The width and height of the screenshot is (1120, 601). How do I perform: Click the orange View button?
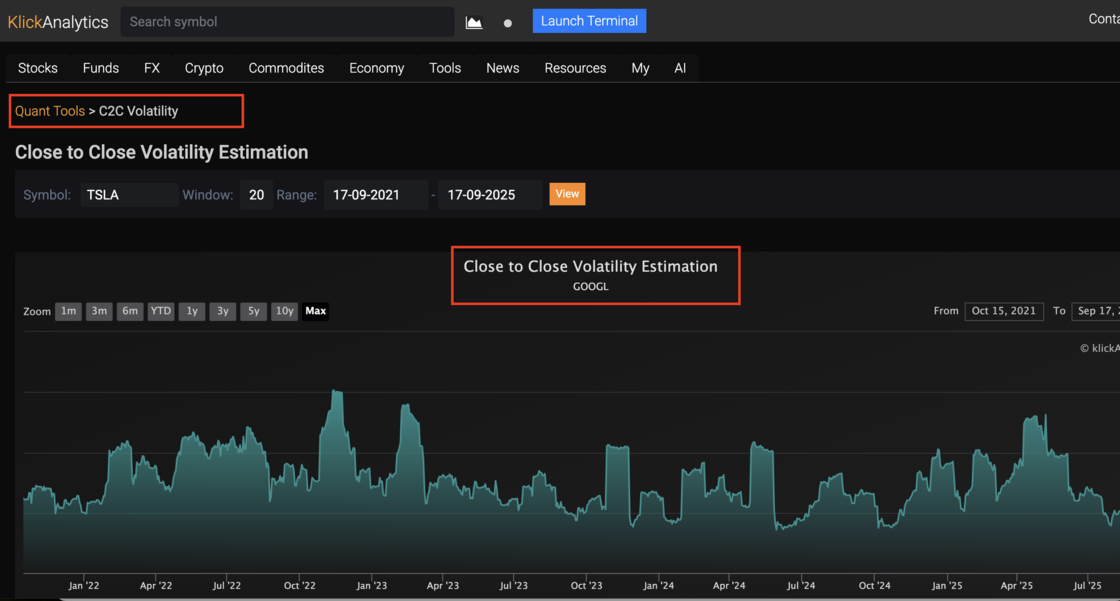coord(567,194)
